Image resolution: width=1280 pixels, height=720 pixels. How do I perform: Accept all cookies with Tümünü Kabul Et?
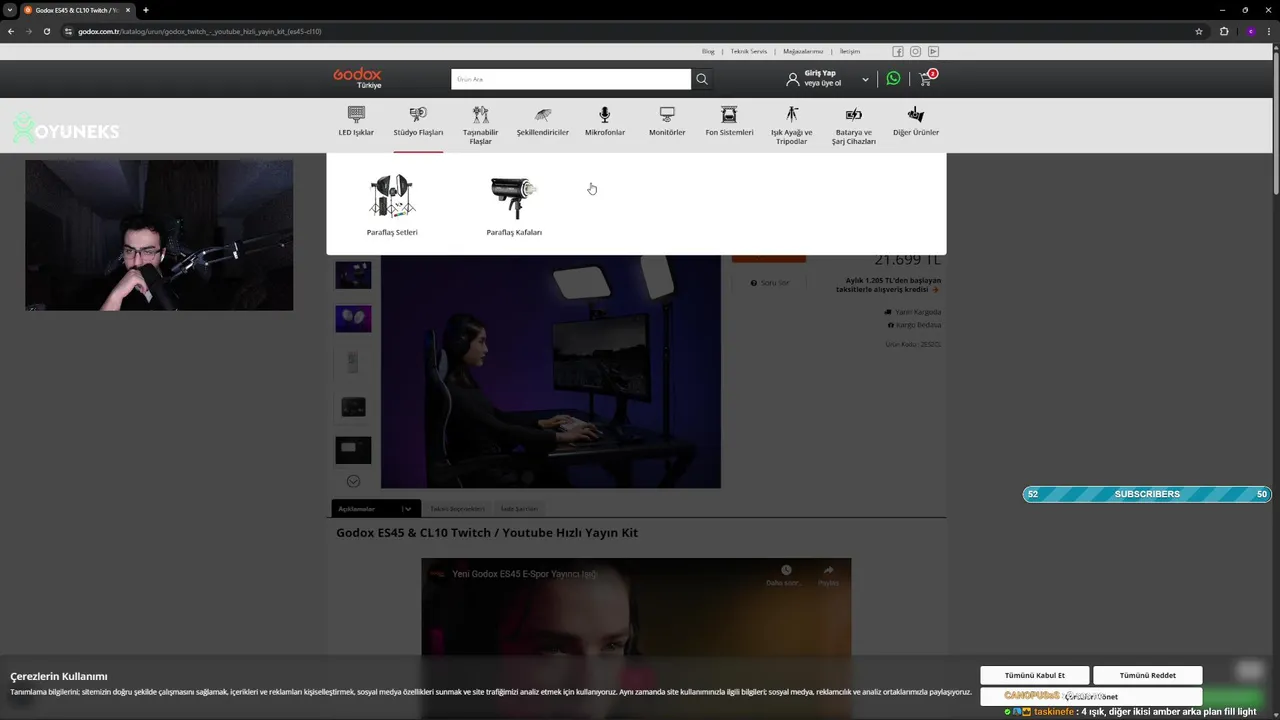tap(1035, 675)
